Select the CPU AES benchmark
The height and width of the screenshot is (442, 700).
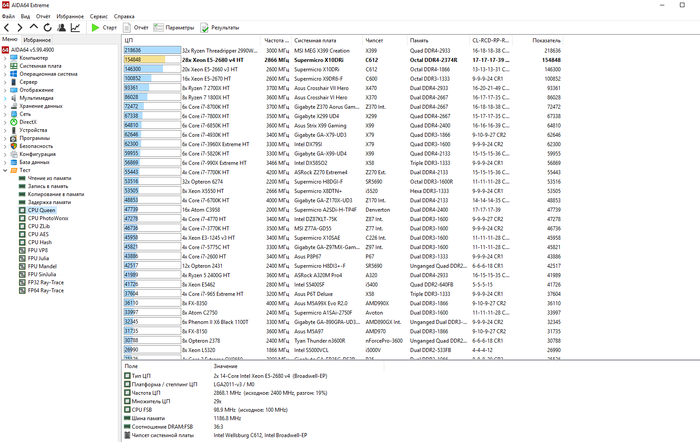coord(38,234)
